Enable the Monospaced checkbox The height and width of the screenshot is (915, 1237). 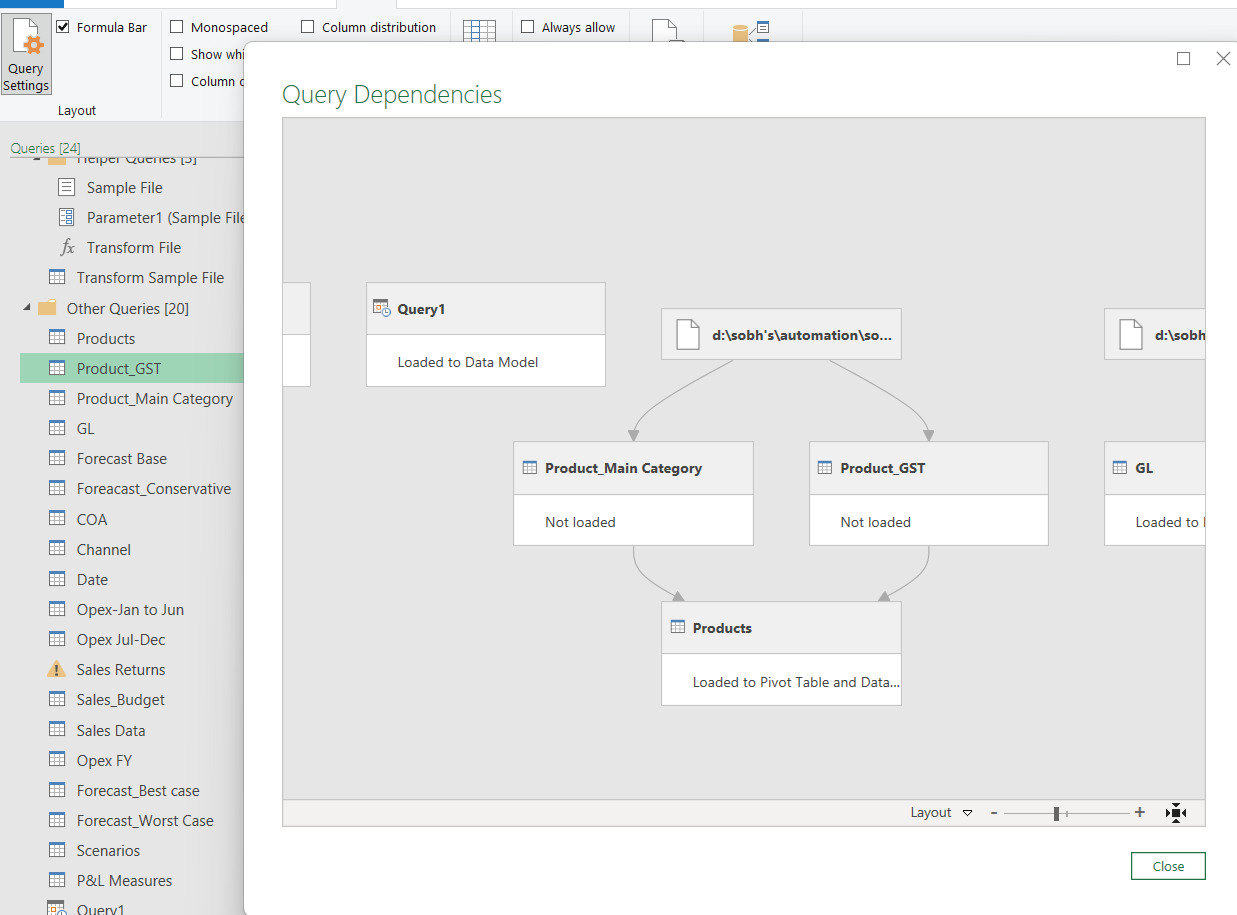[x=177, y=27]
